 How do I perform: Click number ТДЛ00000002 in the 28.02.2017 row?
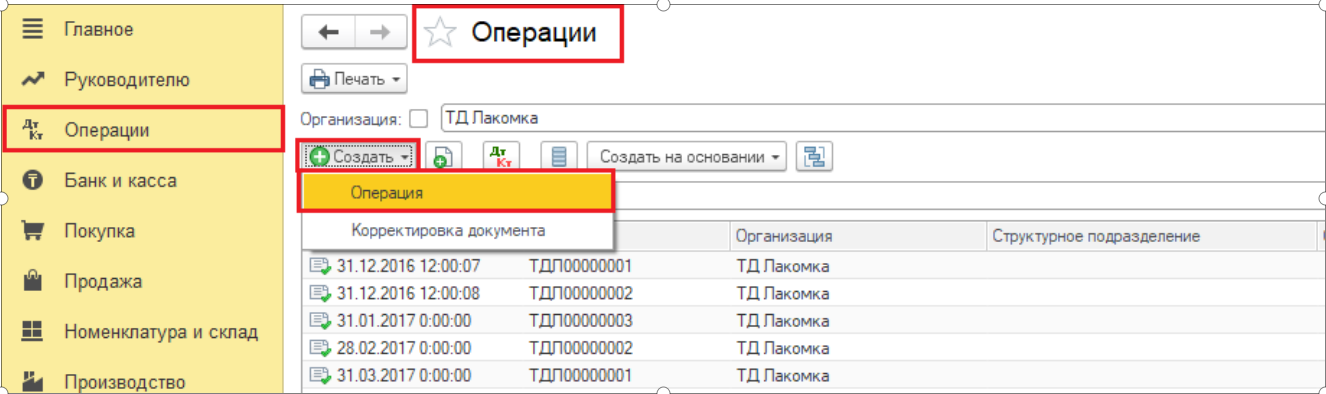coord(580,348)
